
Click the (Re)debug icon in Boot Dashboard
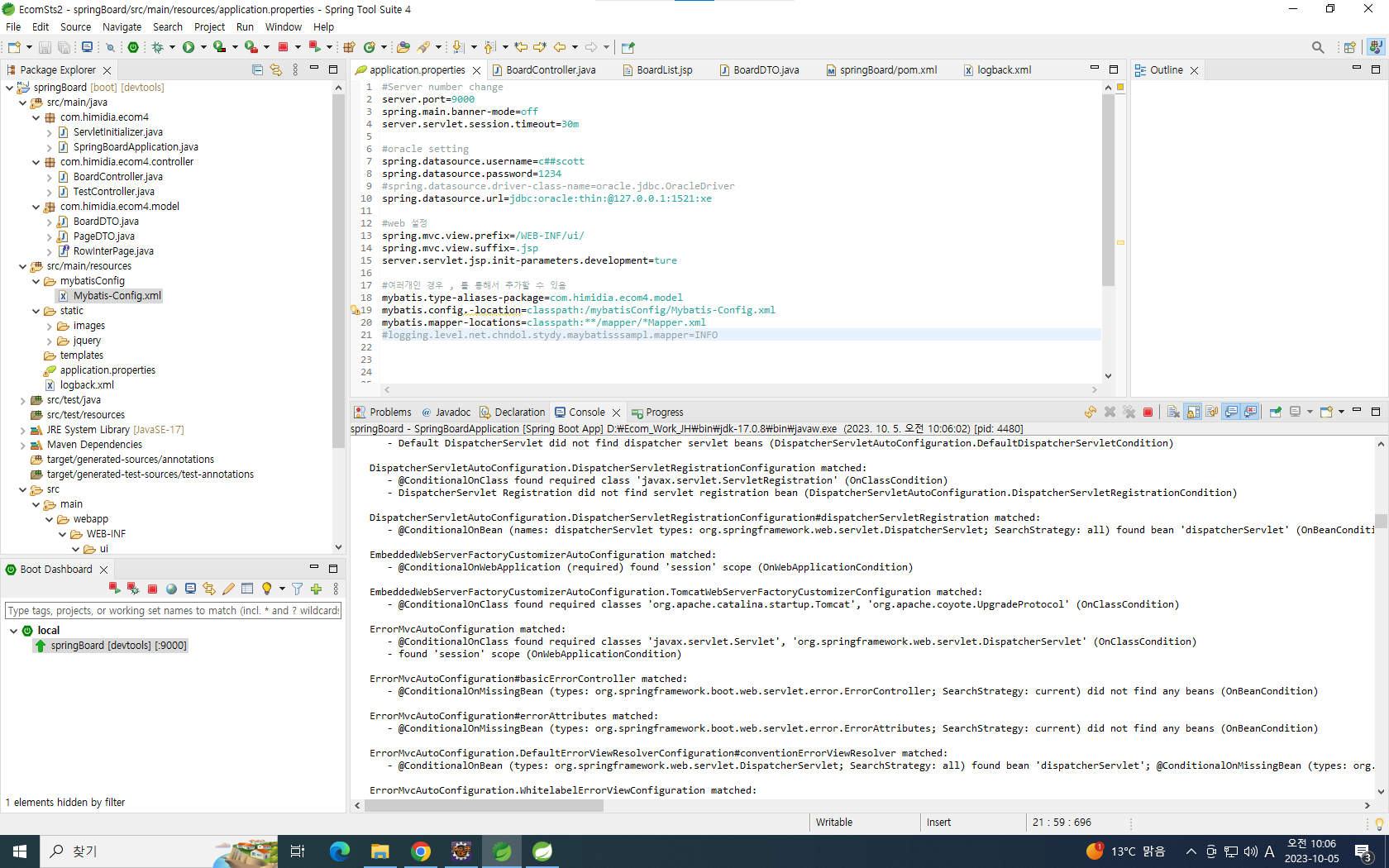click(133, 589)
